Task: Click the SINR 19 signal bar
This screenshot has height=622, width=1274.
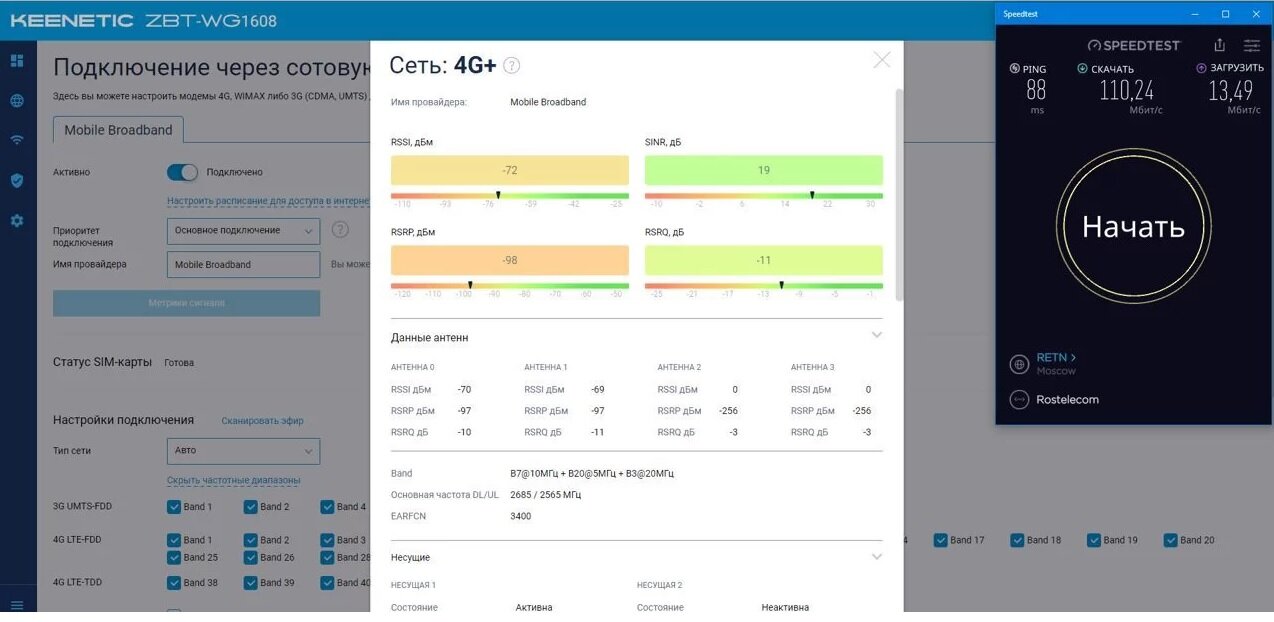Action: coord(764,170)
